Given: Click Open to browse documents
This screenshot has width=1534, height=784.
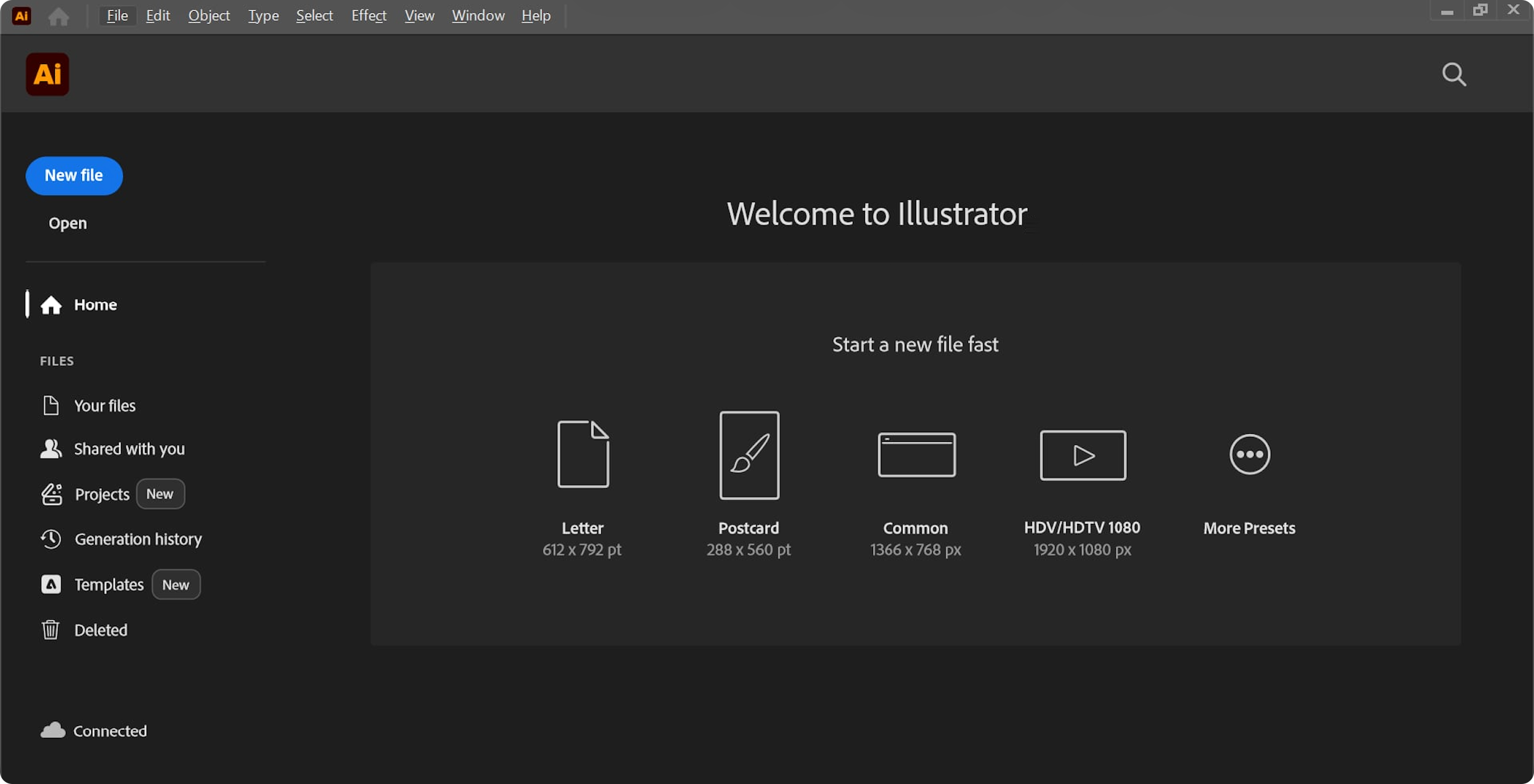Looking at the screenshot, I should click(67, 223).
